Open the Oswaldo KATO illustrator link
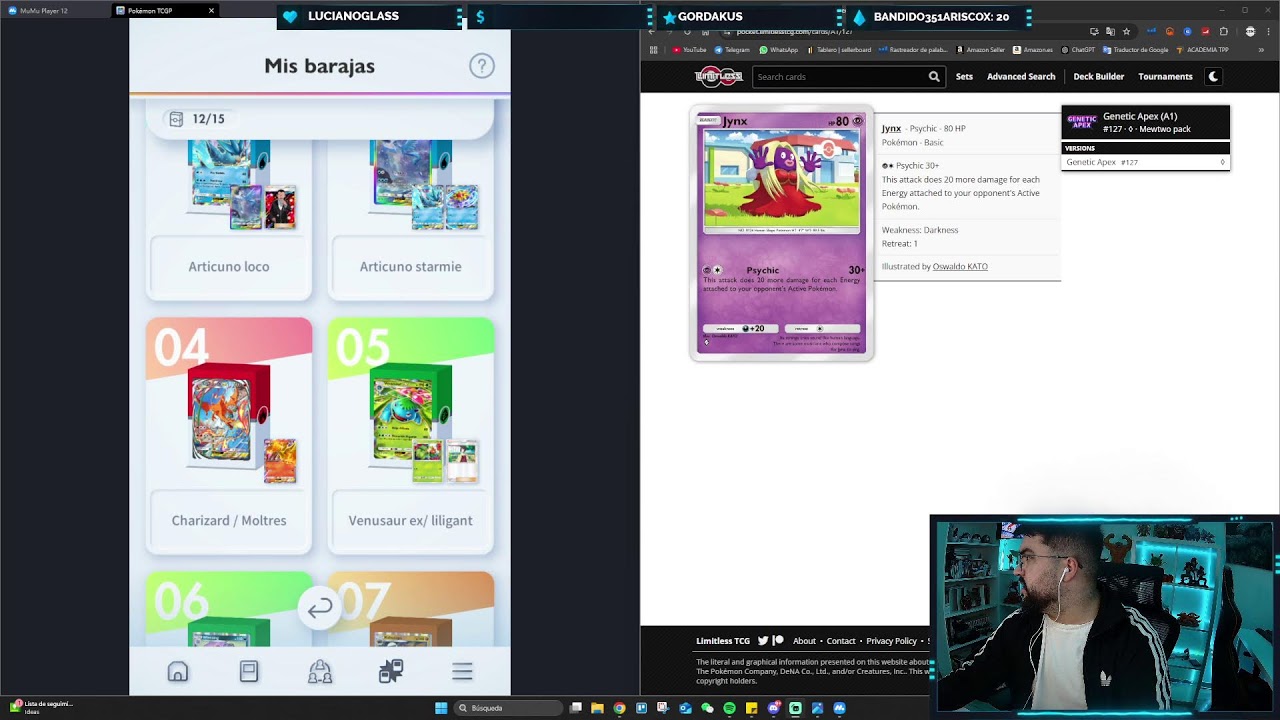This screenshot has height=720, width=1280. coord(960,266)
